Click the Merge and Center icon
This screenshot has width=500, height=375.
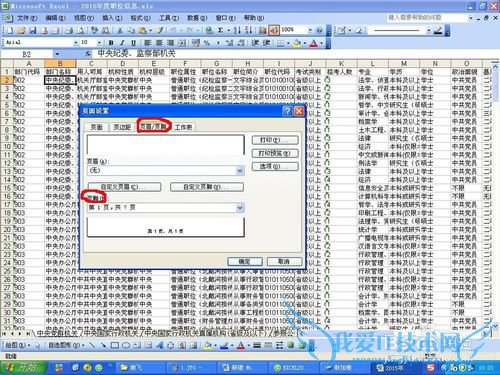pyautogui.click(x=182, y=43)
